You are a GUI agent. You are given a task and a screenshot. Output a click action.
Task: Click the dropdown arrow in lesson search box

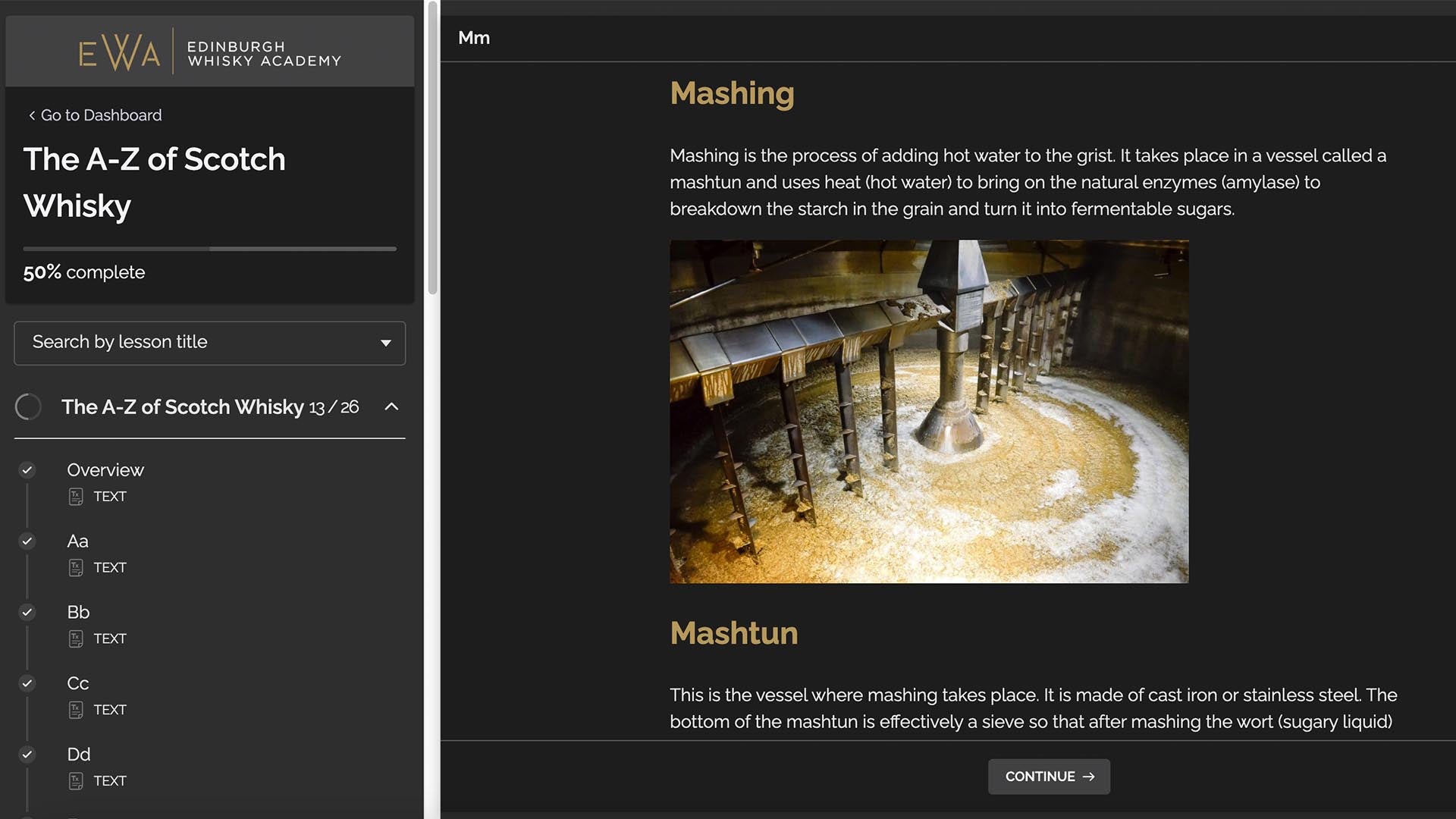tap(386, 344)
